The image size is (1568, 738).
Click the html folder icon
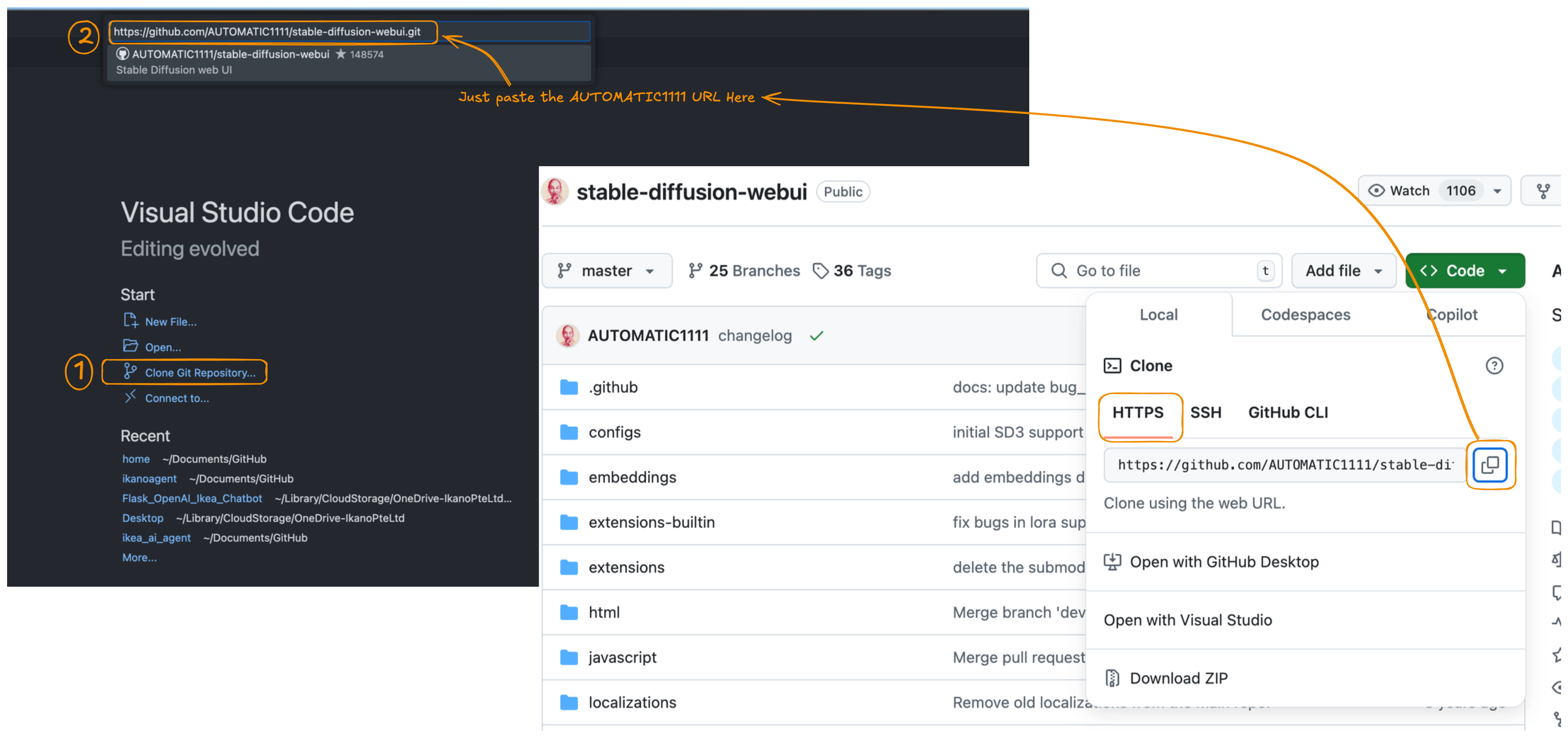569,613
